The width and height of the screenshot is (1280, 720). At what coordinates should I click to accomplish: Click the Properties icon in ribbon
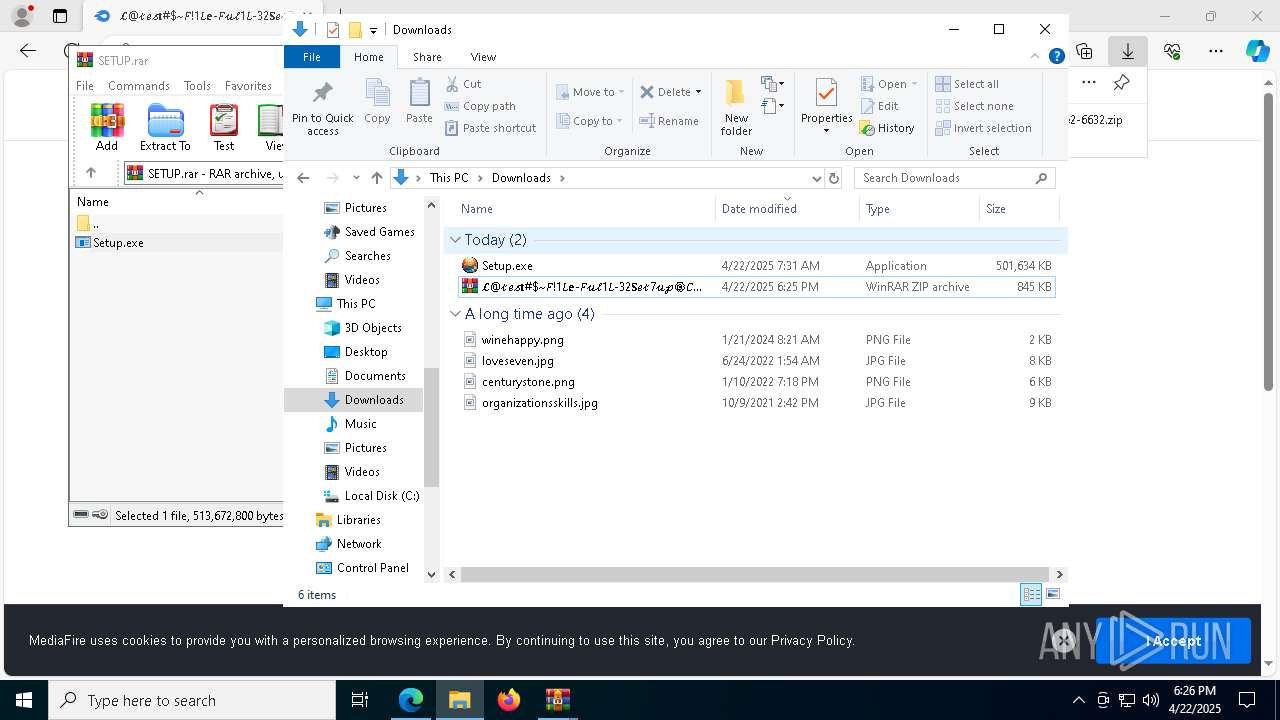coord(826,93)
